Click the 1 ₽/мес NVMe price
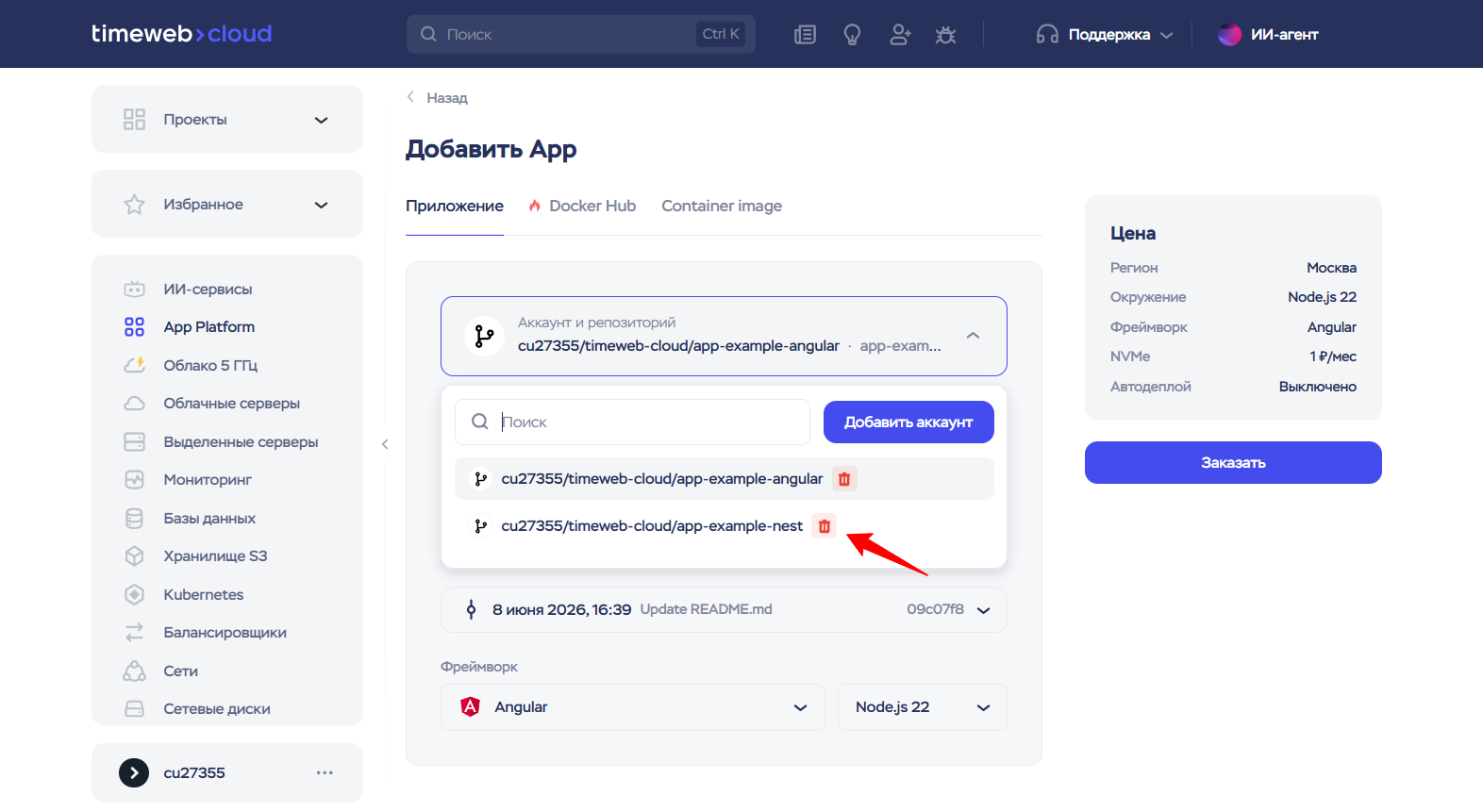Image resolution: width=1483 pixels, height=812 pixels. click(x=1333, y=356)
